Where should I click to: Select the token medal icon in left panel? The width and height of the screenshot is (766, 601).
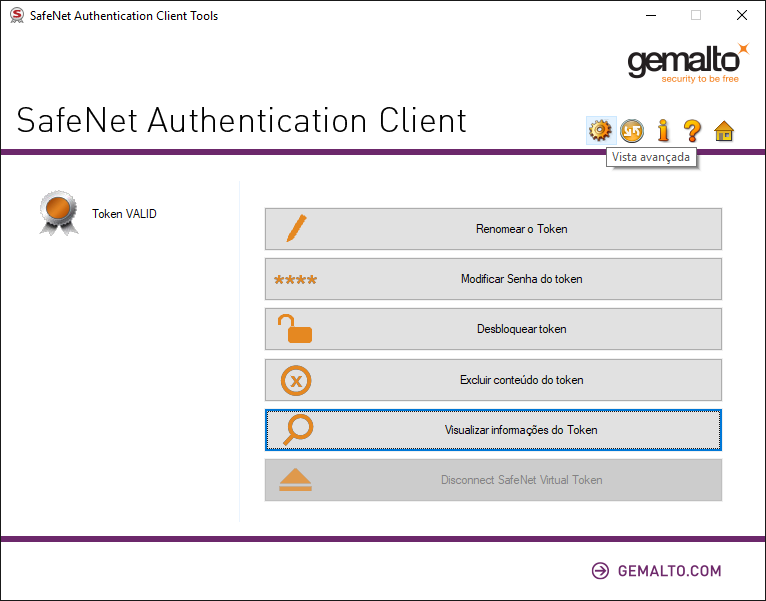pyautogui.click(x=58, y=213)
